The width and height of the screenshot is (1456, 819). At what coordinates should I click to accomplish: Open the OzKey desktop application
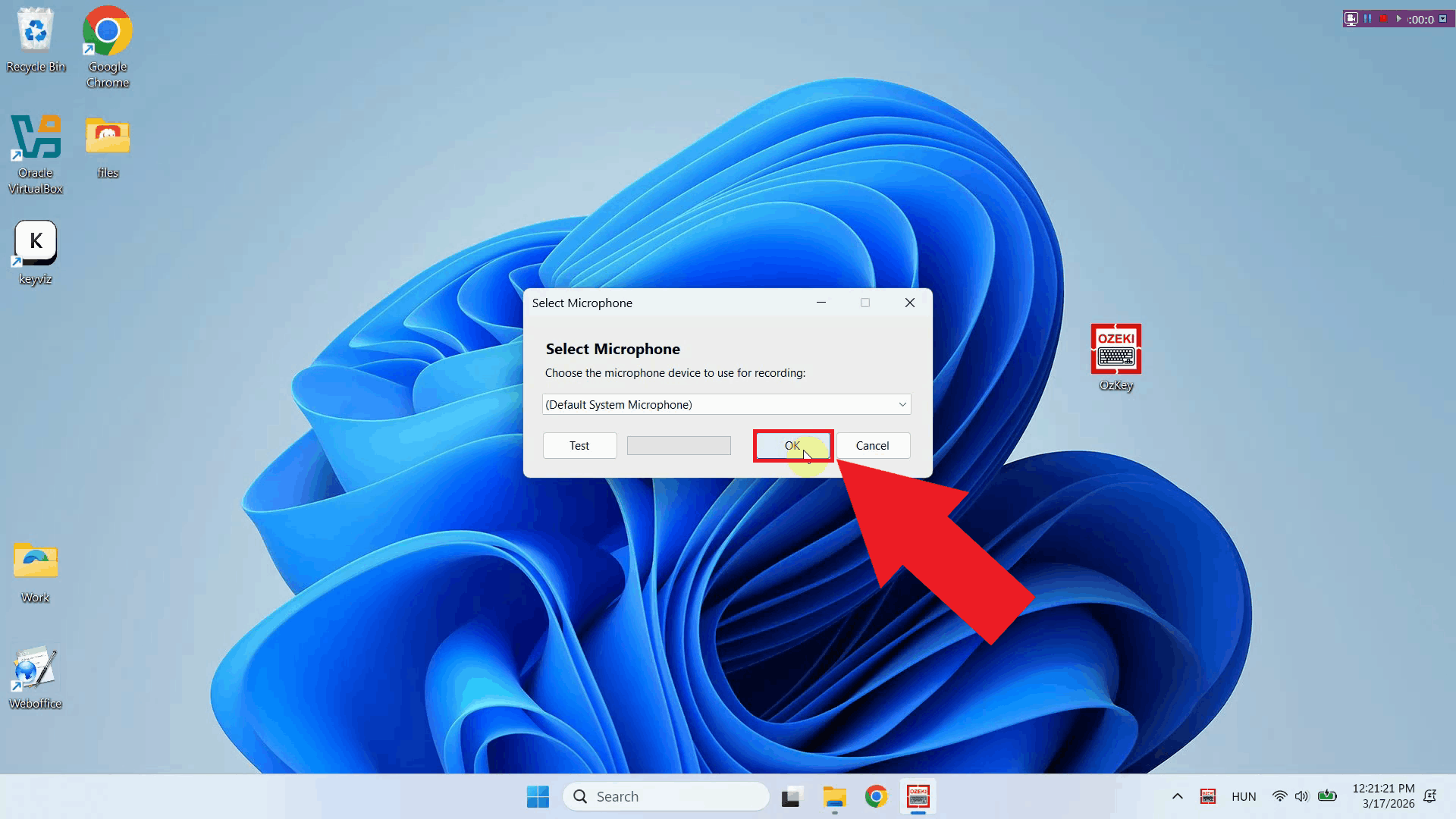pos(1115,351)
